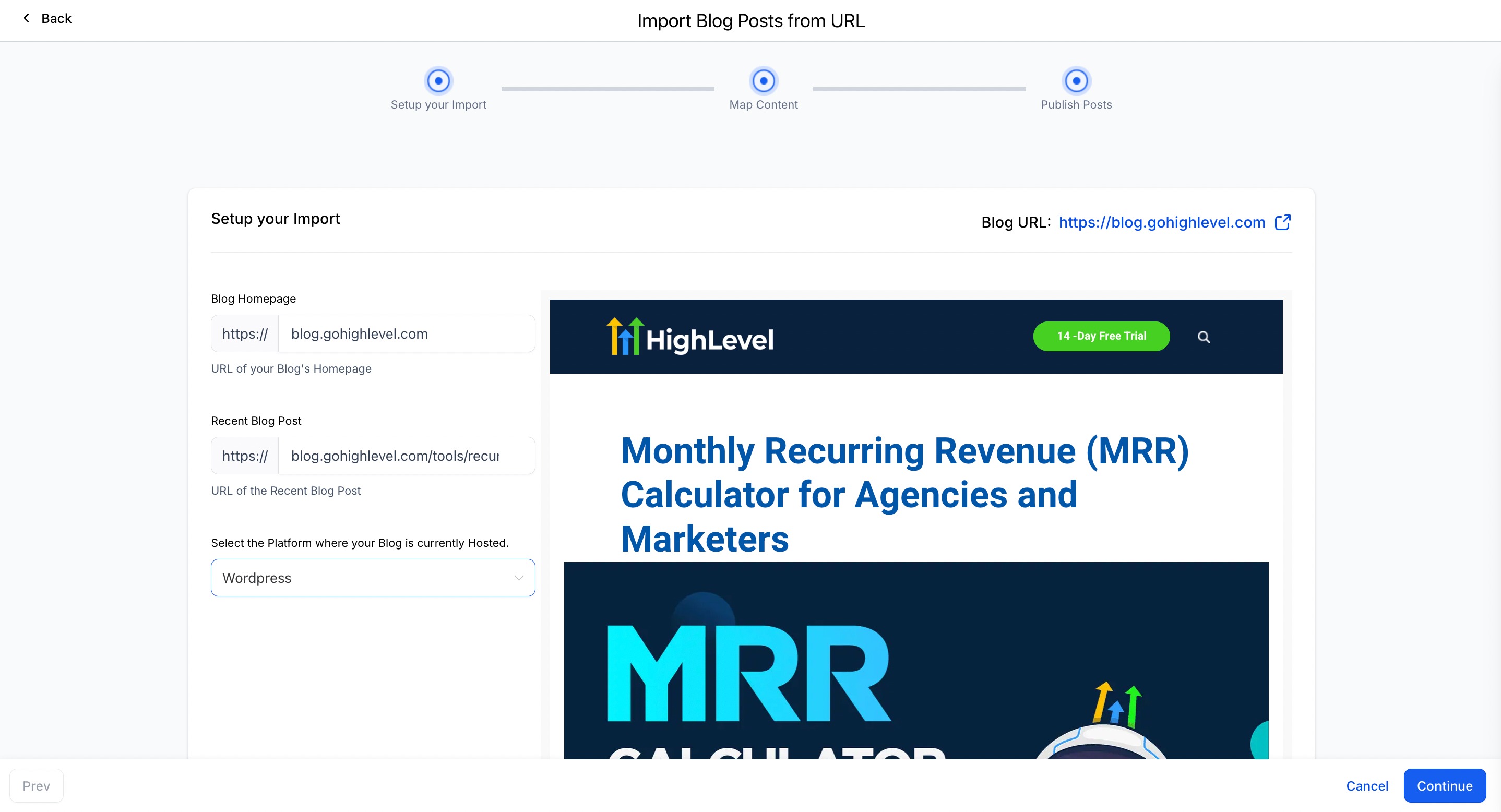
Task: Select the Map Content step circle
Action: tap(763, 81)
